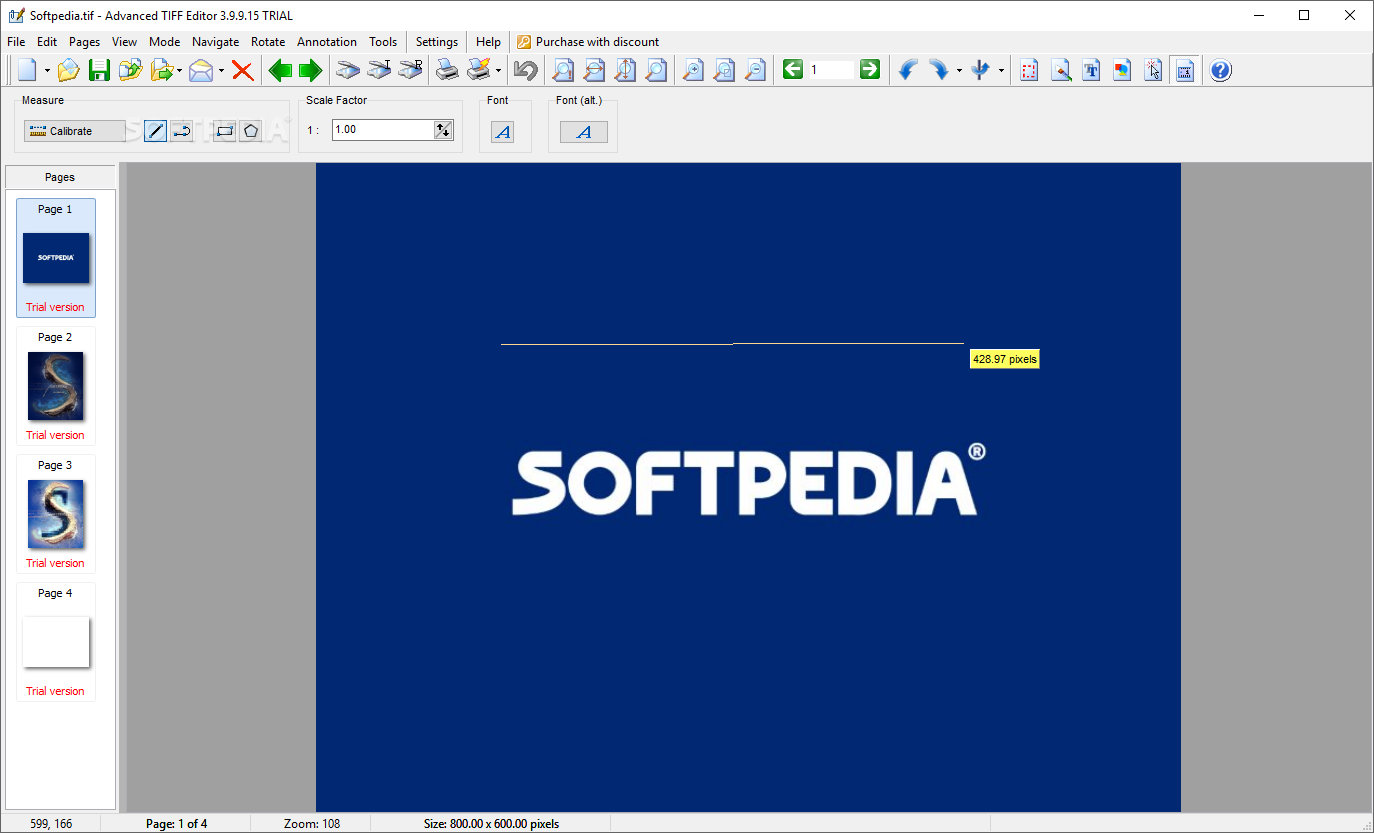
Task: Open the Mode menu
Action: coord(165,42)
